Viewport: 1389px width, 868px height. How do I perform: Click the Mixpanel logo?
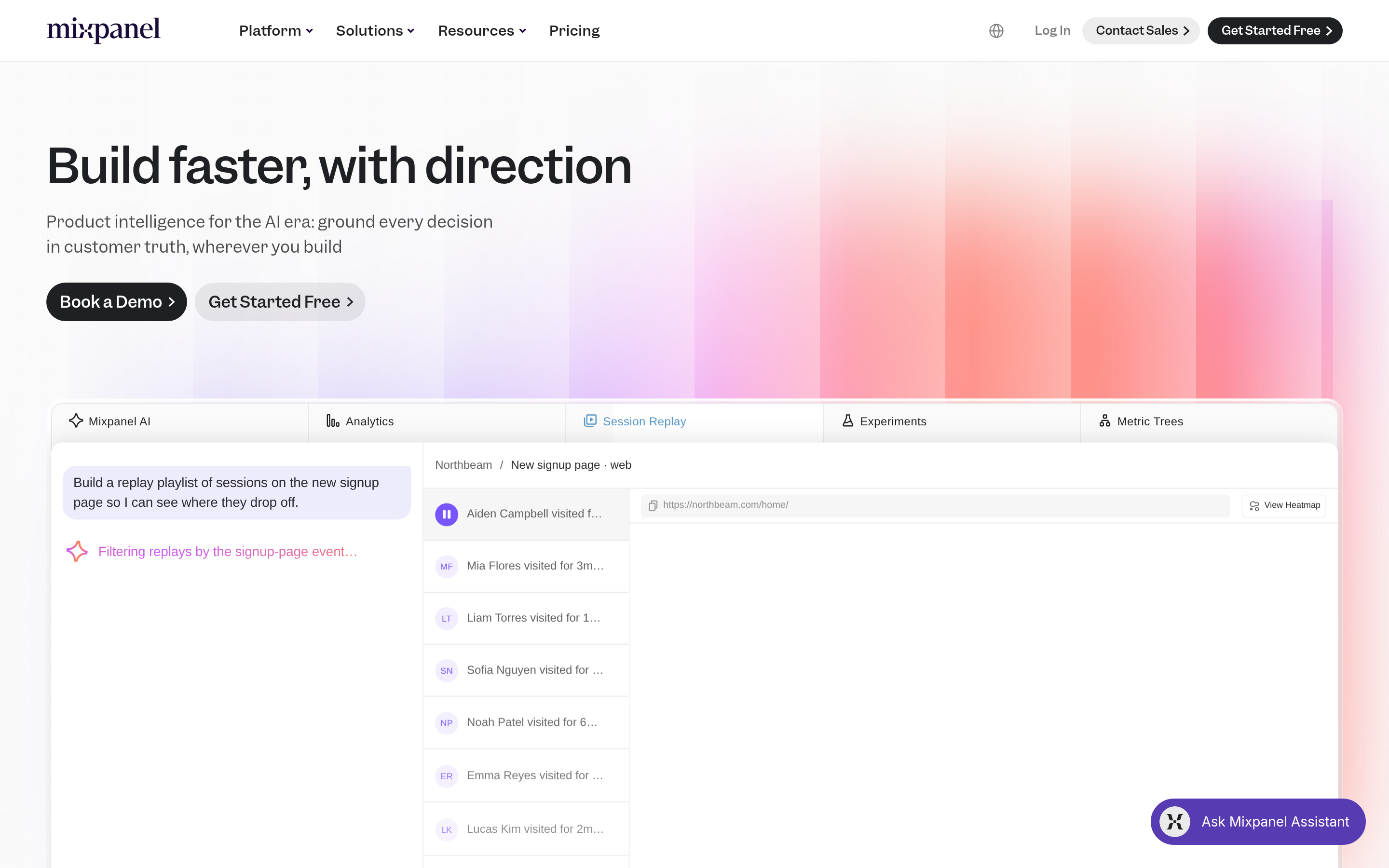[x=103, y=30]
